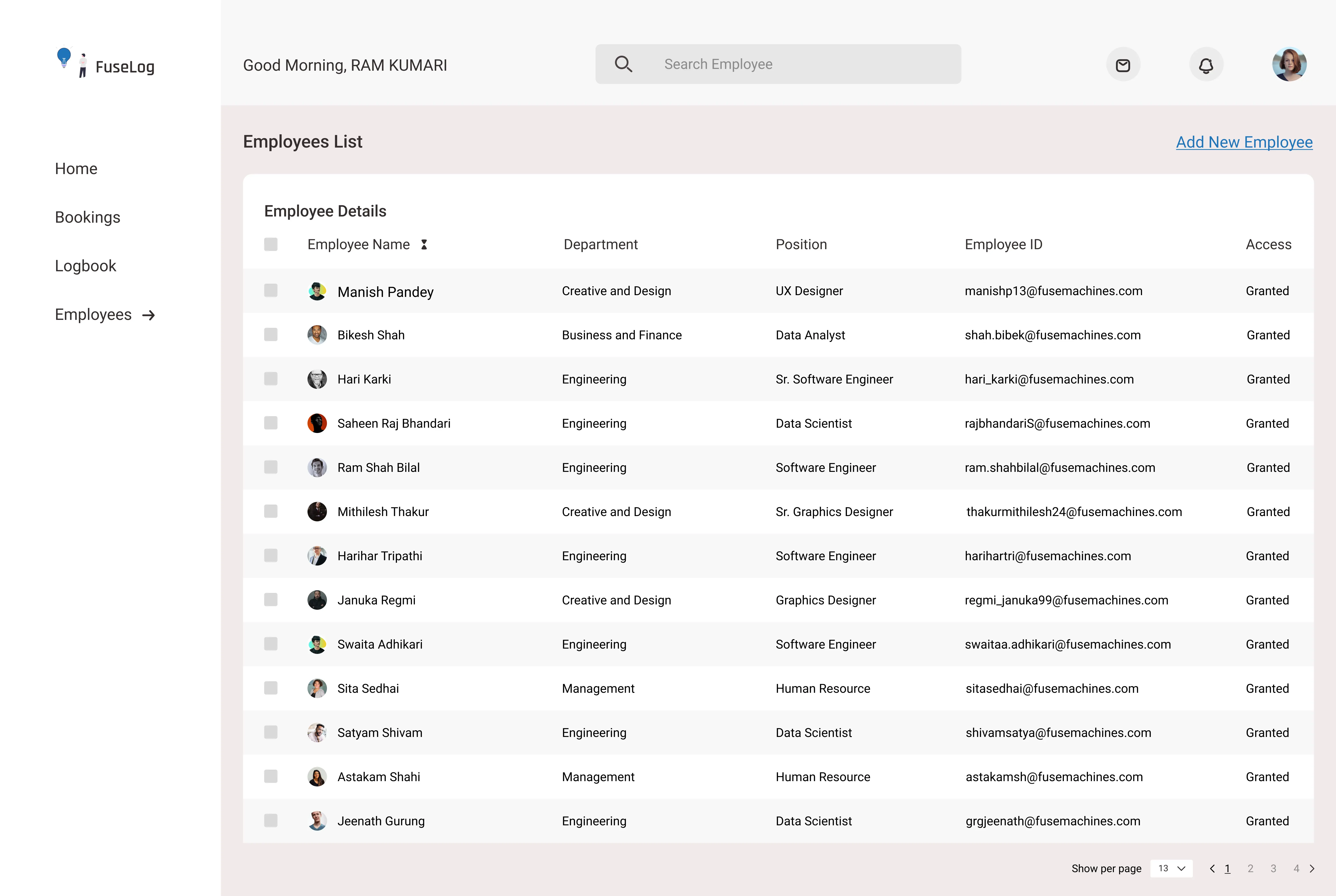This screenshot has height=896, width=1336.
Task: Sort by Employee Name sort icon
Action: pyautogui.click(x=424, y=245)
